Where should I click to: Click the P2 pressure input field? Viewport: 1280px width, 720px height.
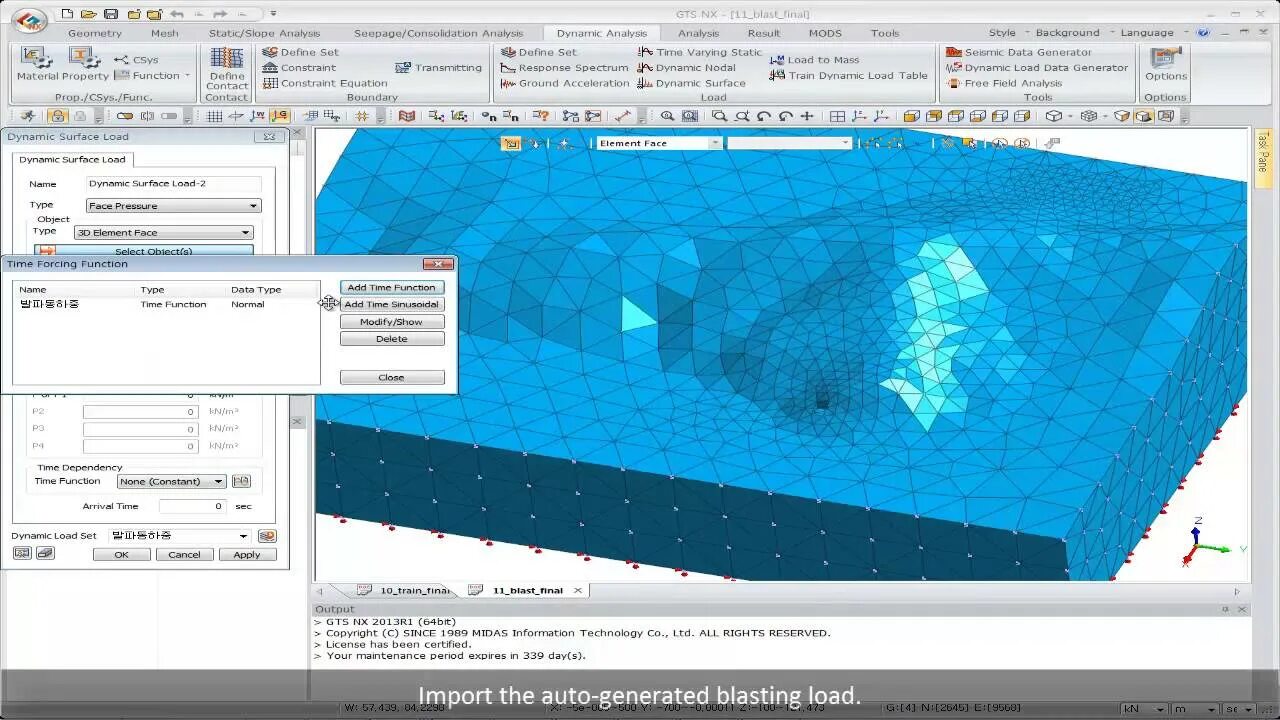140,412
